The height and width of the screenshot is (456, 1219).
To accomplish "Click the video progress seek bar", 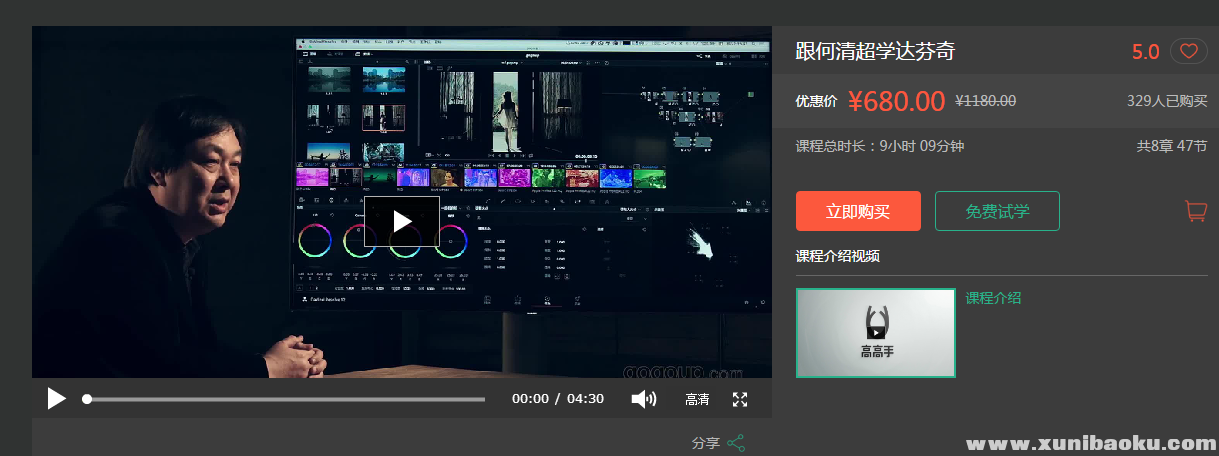I will click(x=285, y=399).
